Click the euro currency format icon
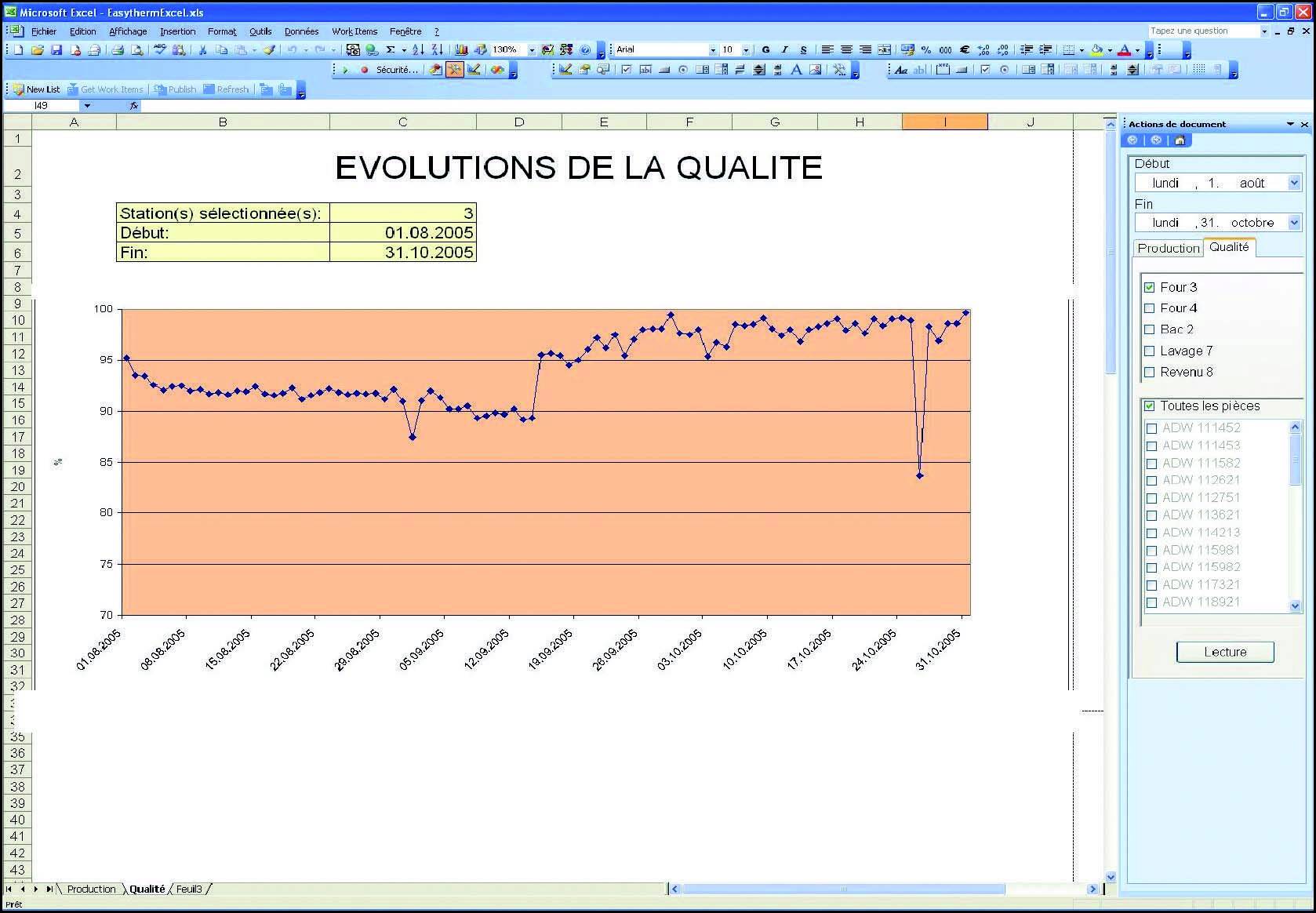Screen dimensions: 1316x913 point(965,49)
